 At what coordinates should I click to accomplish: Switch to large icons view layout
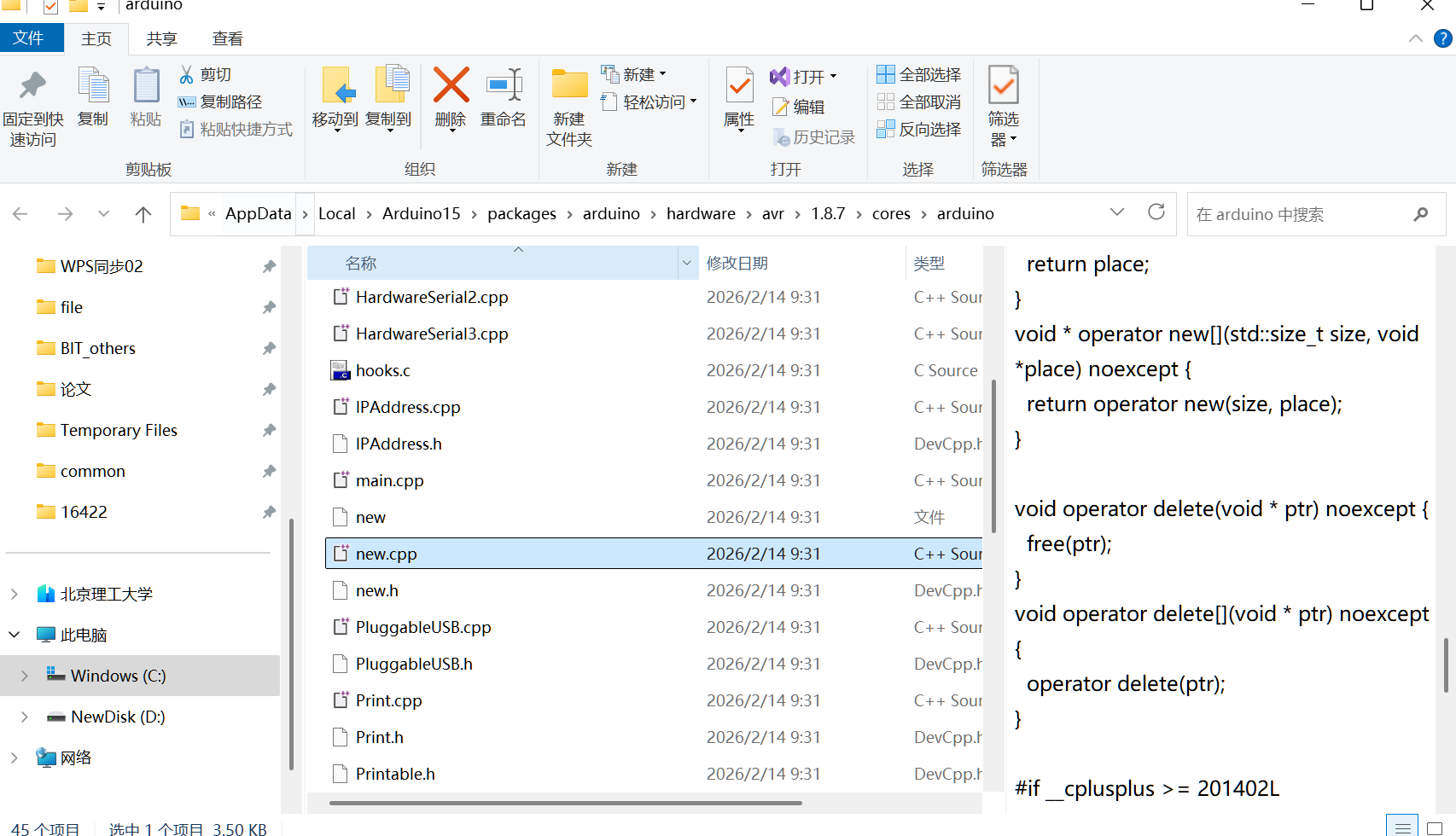(x=1435, y=827)
